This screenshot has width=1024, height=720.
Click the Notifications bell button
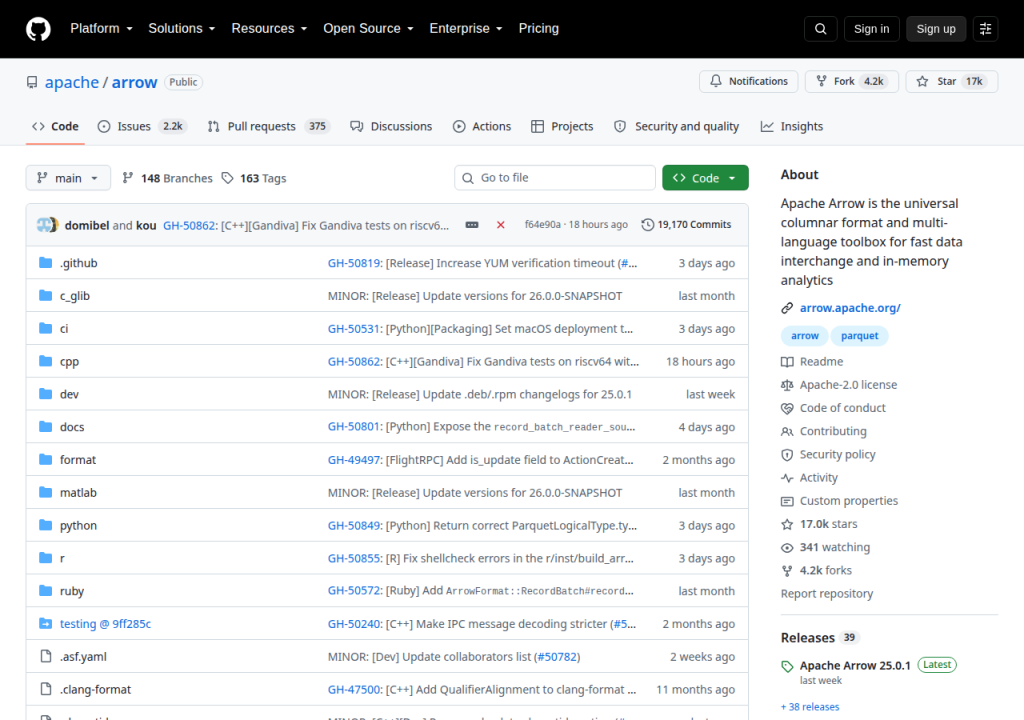coord(748,81)
